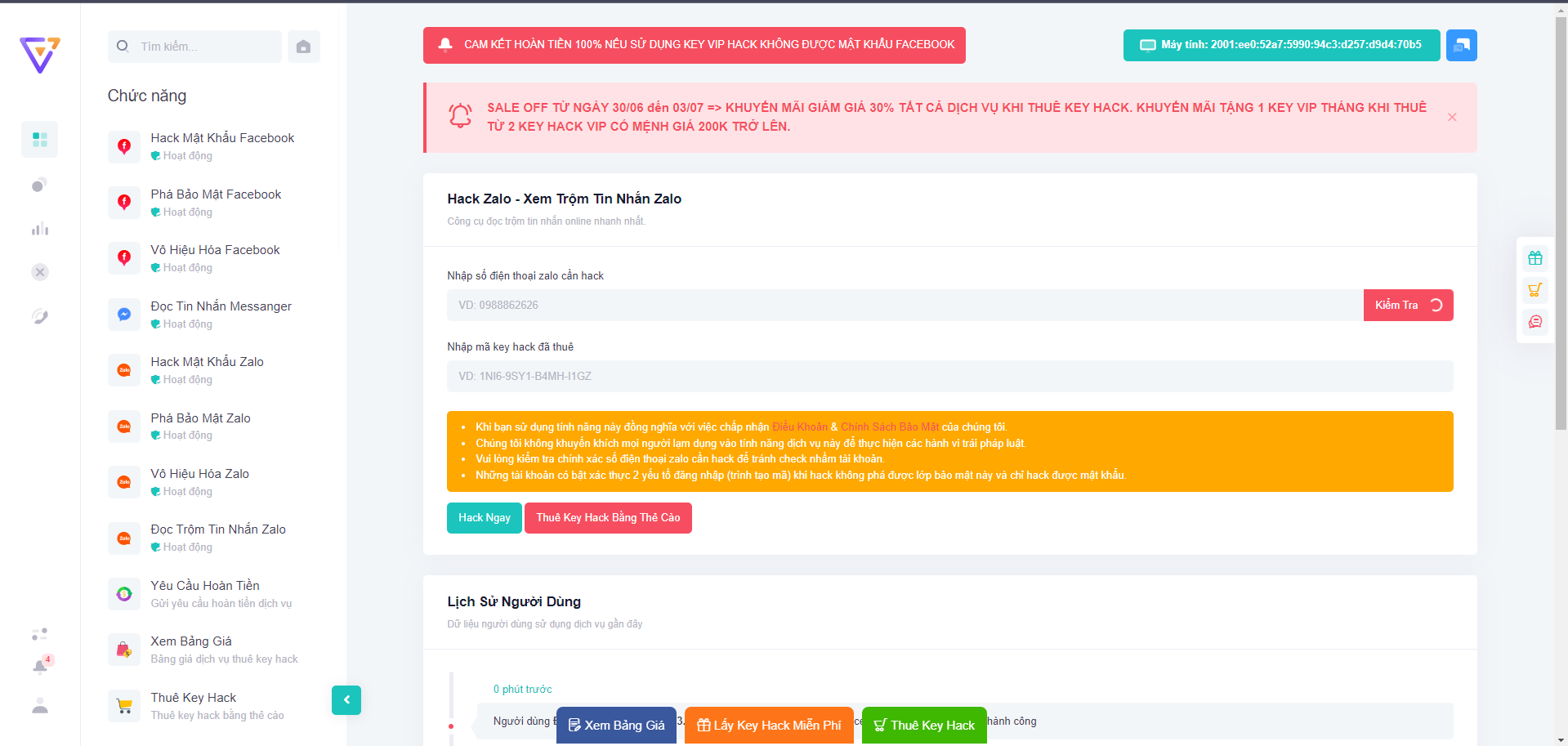The image size is (1568, 746).
Task: Click Thuê Key Hack Bằng Thẻ Cào button
Action: coord(608,518)
